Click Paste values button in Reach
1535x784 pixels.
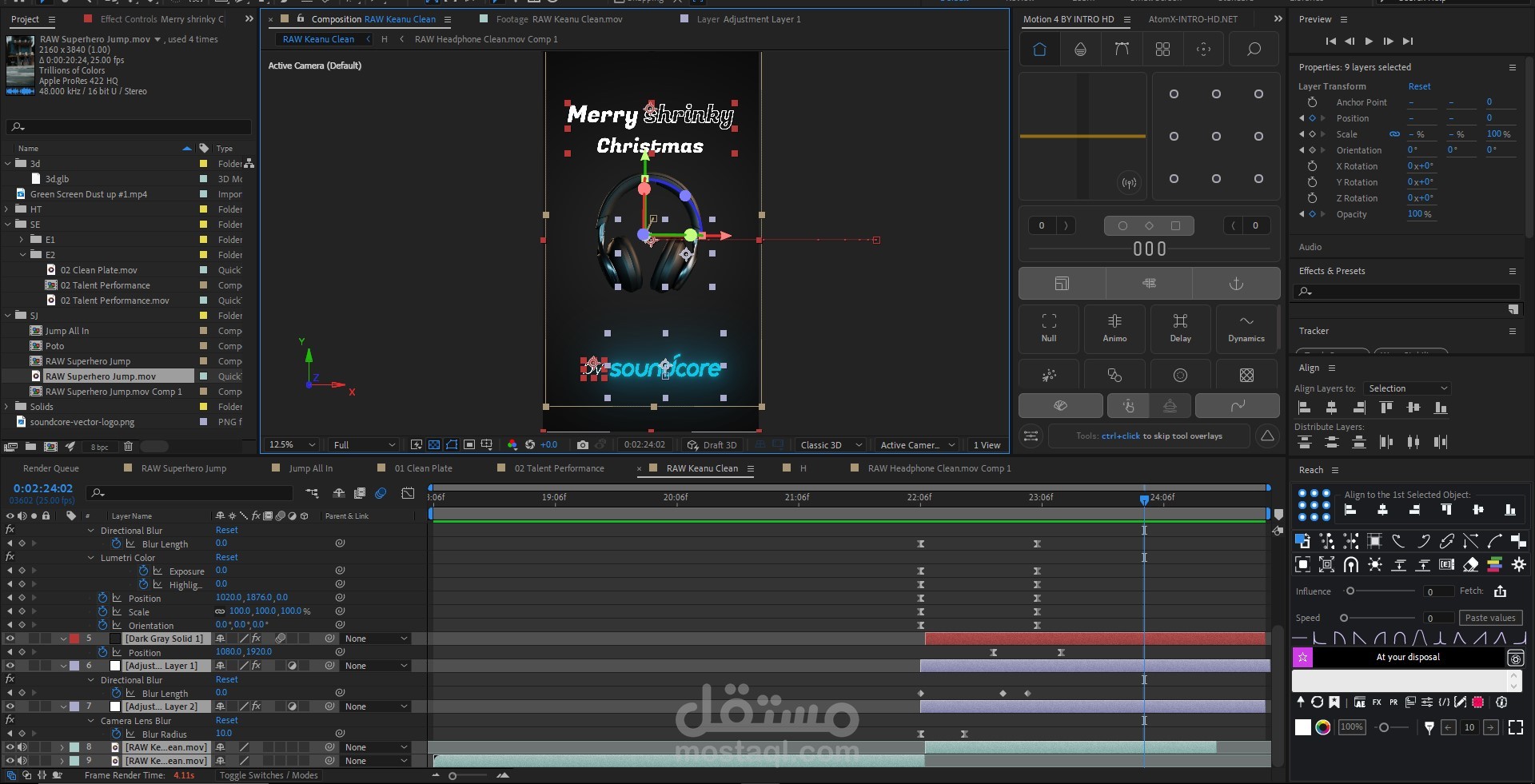[x=1490, y=618]
